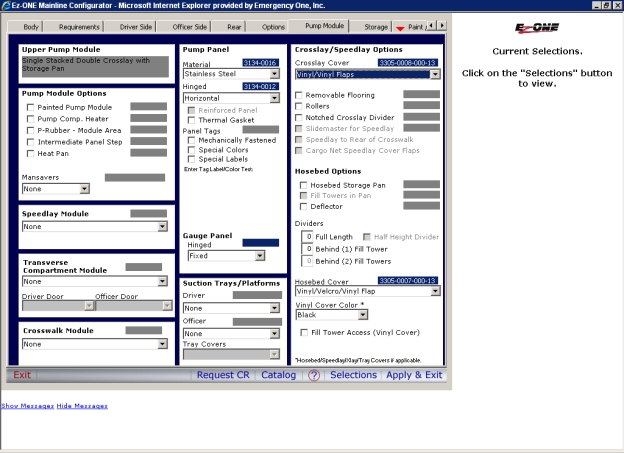Check Special Colors option
The image size is (624, 453).
[x=191, y=150]
